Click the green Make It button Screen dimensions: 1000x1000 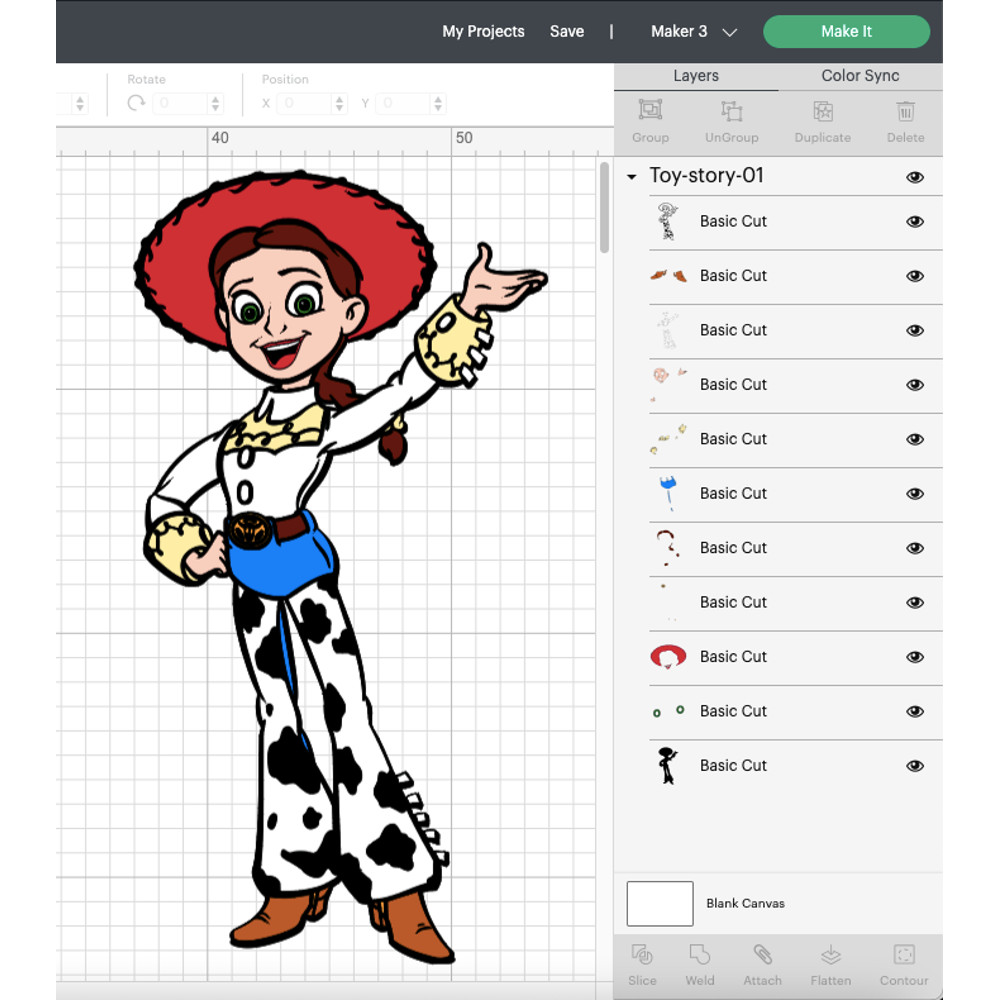pyautogui.click(x=846, y=31)
